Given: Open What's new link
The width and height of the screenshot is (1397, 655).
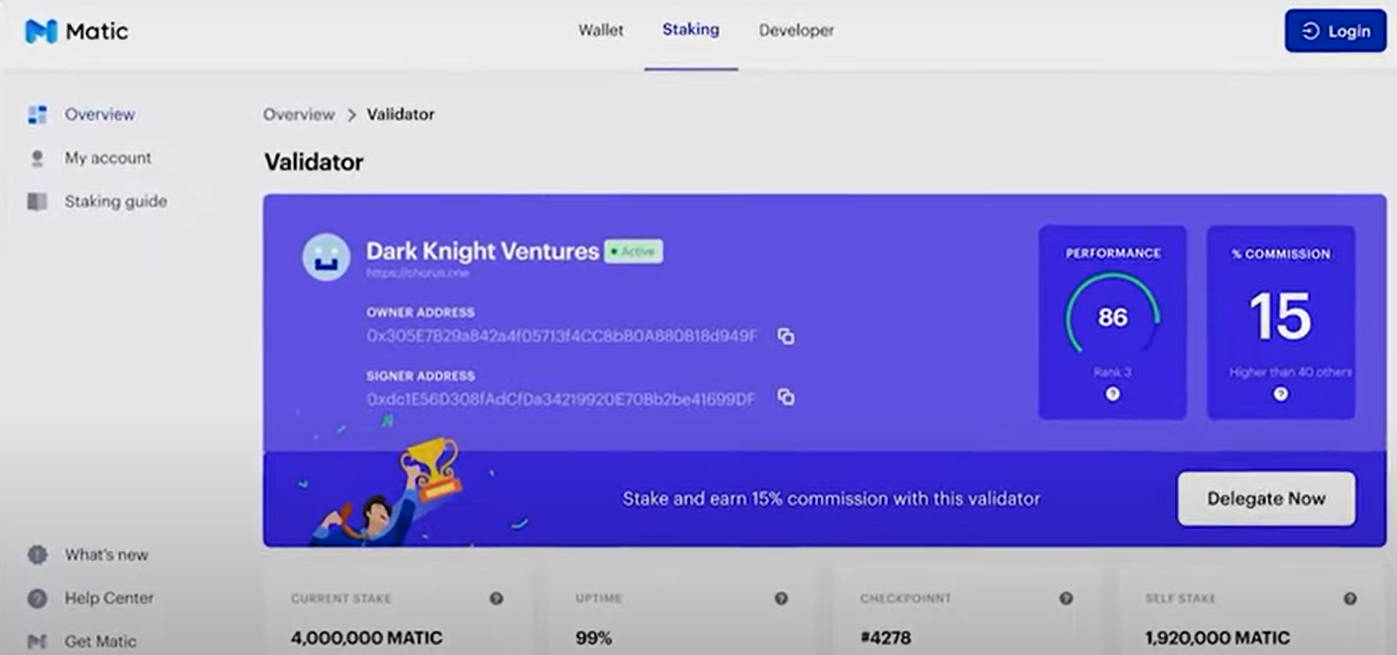Looking at the screenshot, I should [x=107, y=554].
